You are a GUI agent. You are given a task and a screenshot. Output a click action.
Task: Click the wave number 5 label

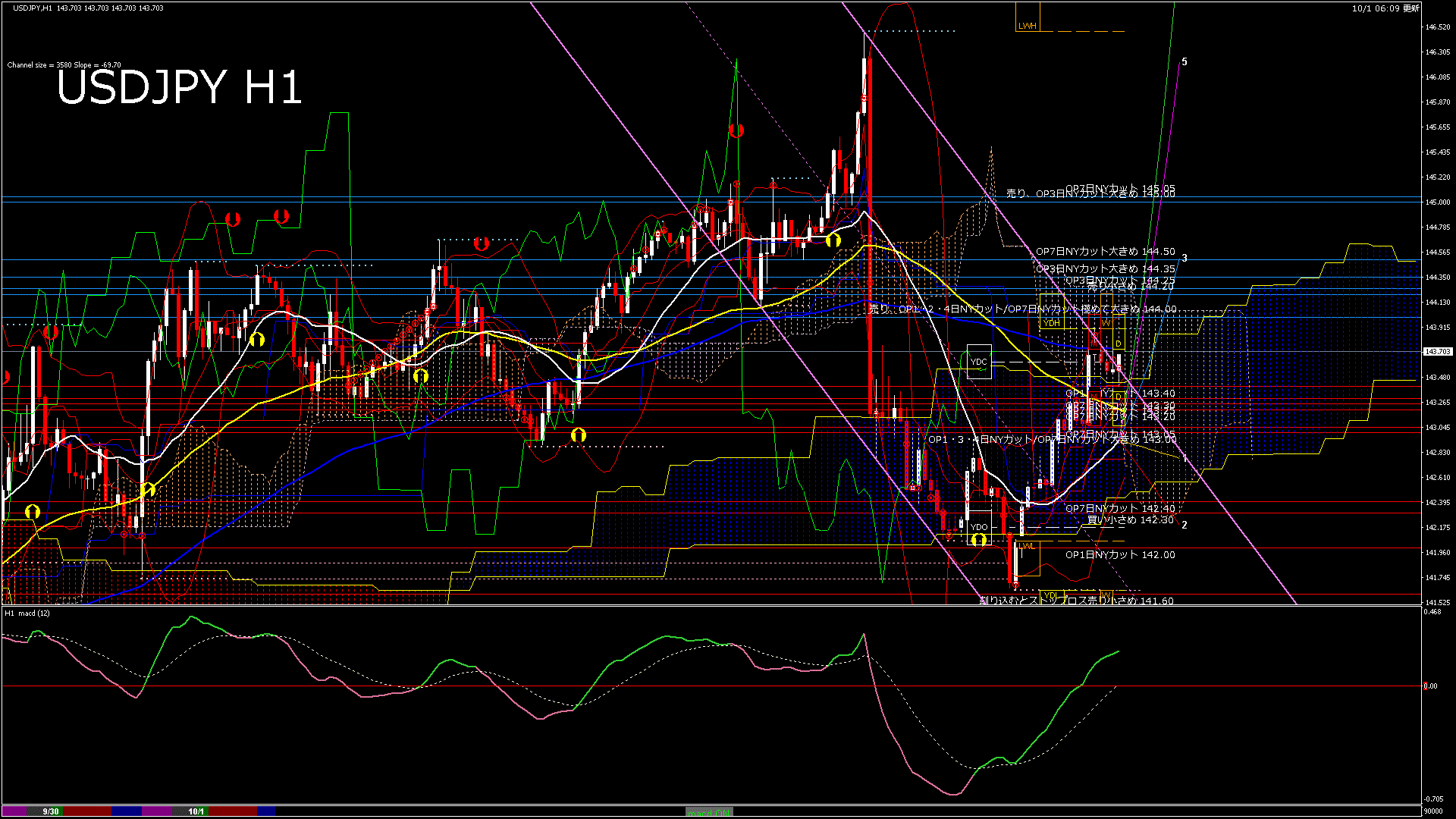(x=1185, y=62)
